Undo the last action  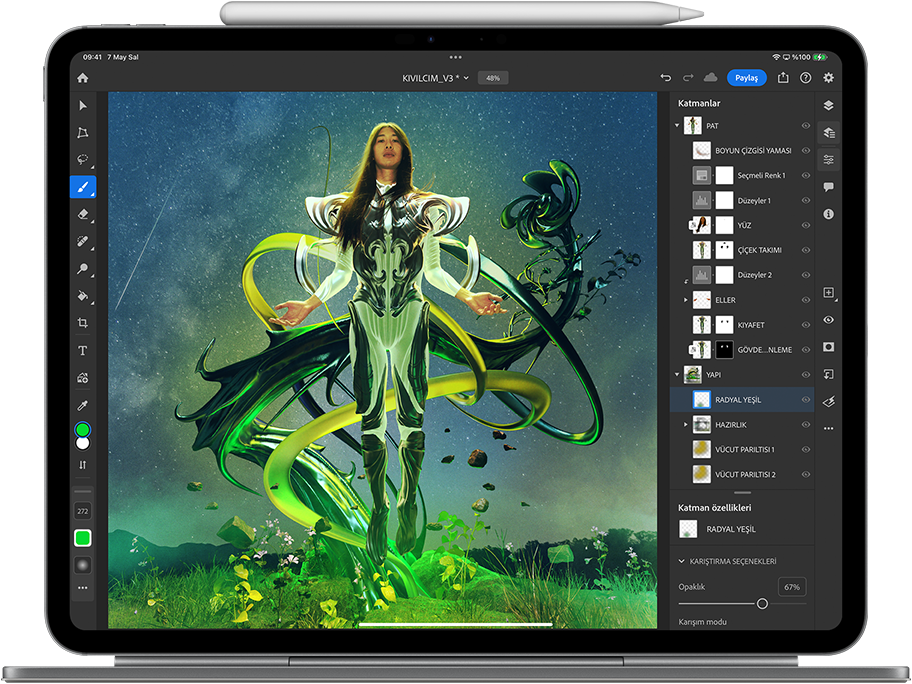pos(666,78)
